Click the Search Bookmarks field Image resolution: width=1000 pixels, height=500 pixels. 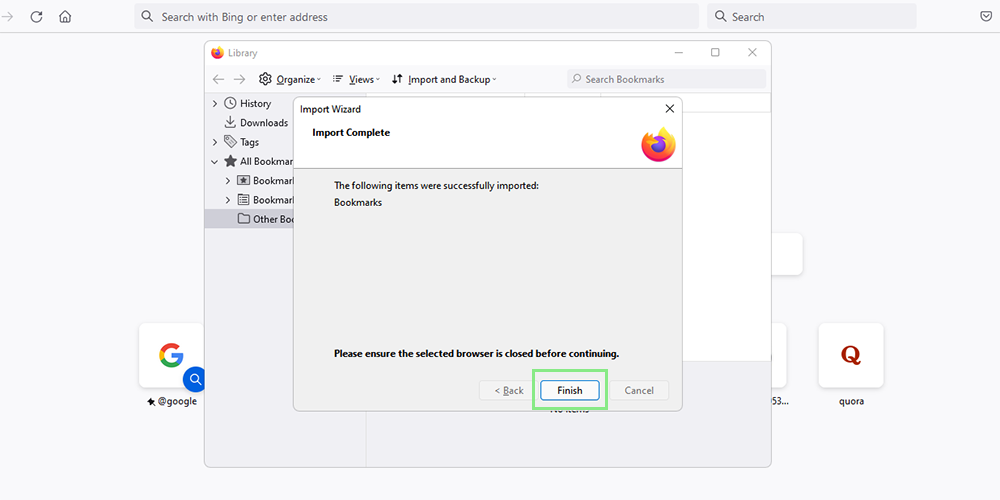[666, 79]
